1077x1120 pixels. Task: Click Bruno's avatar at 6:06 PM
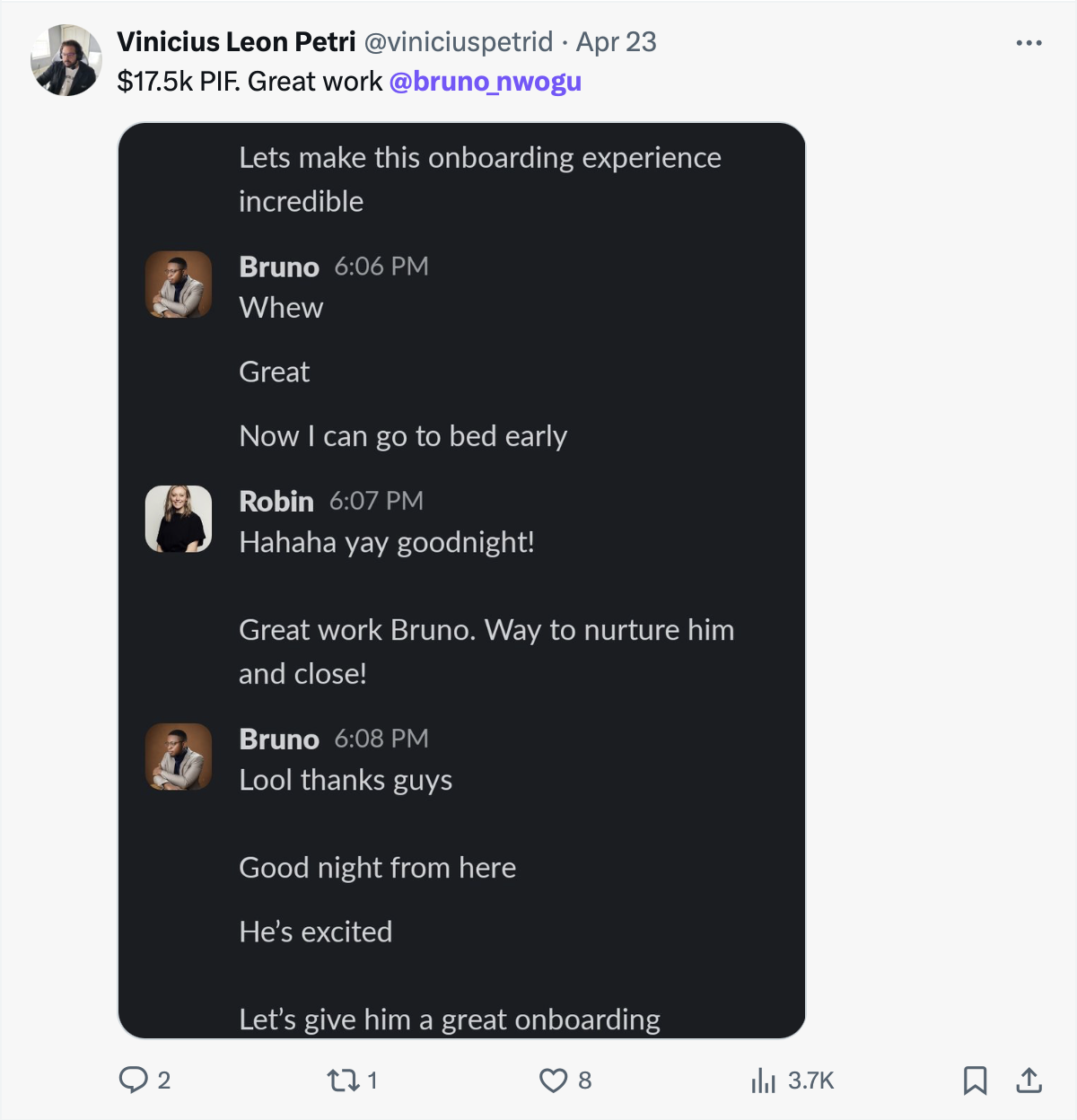[179, 284]
